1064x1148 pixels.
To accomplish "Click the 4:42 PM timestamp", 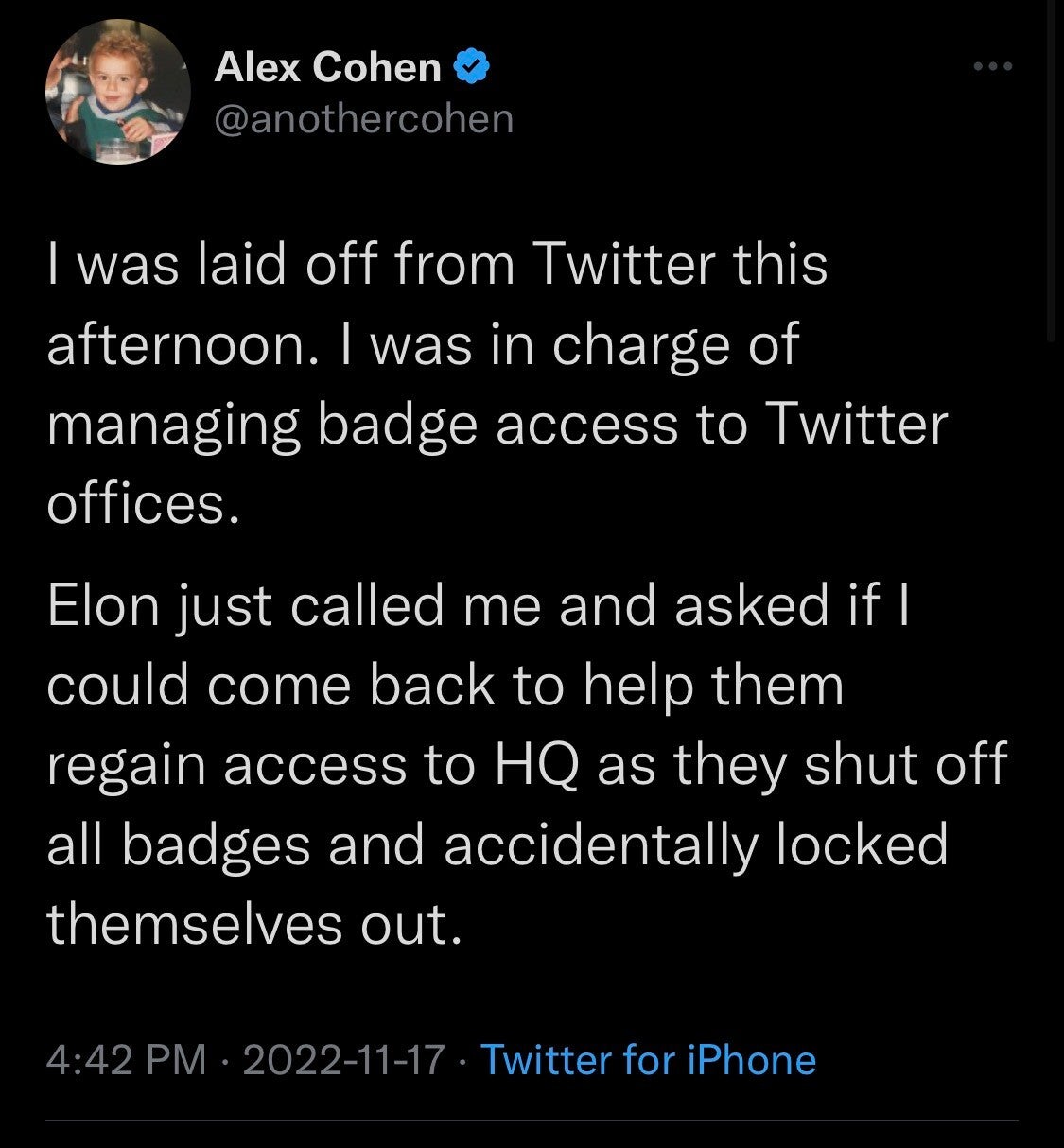I will 126,1060.
